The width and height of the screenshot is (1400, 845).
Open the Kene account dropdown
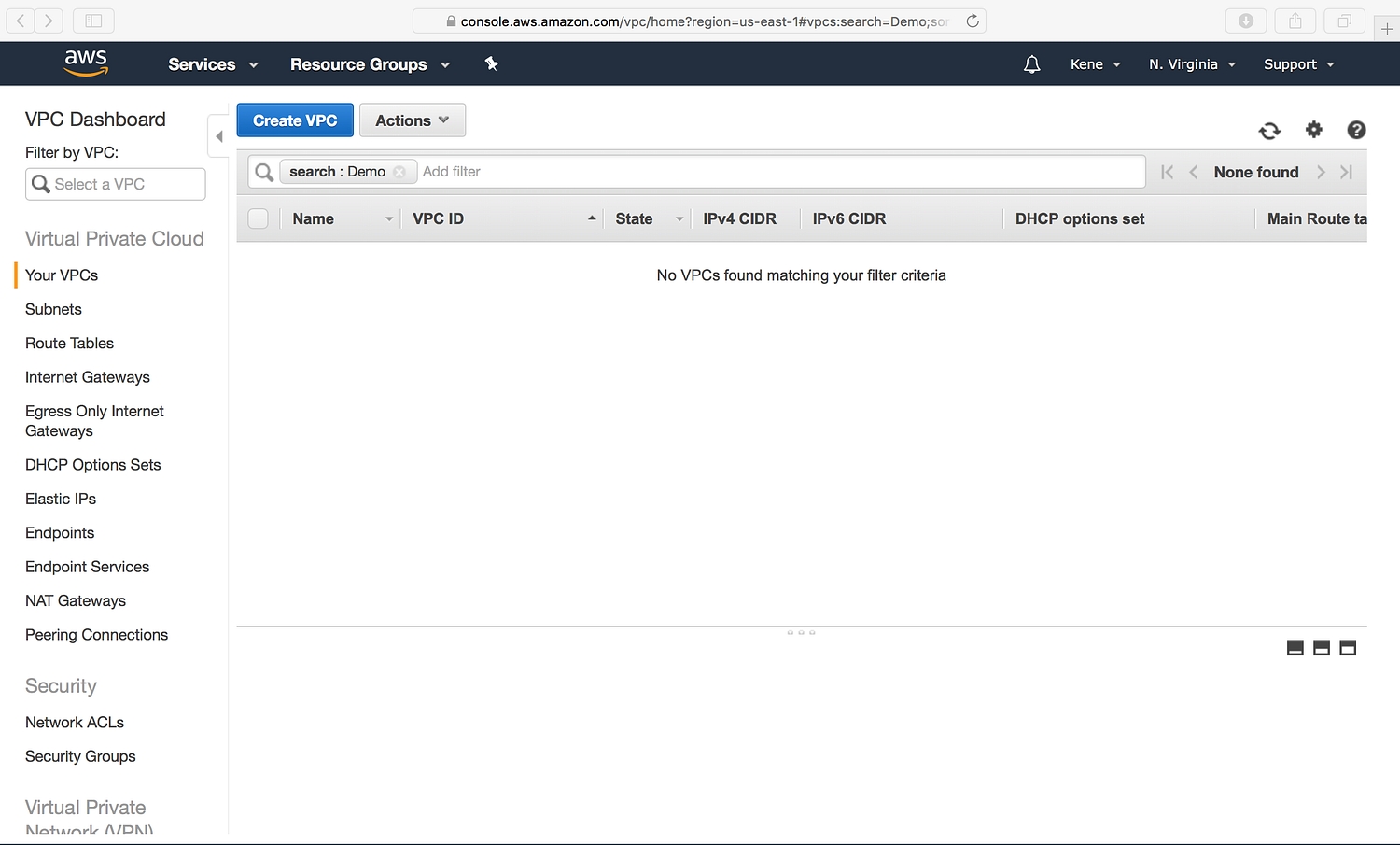pyautogui.click(x=1095, y=64)
